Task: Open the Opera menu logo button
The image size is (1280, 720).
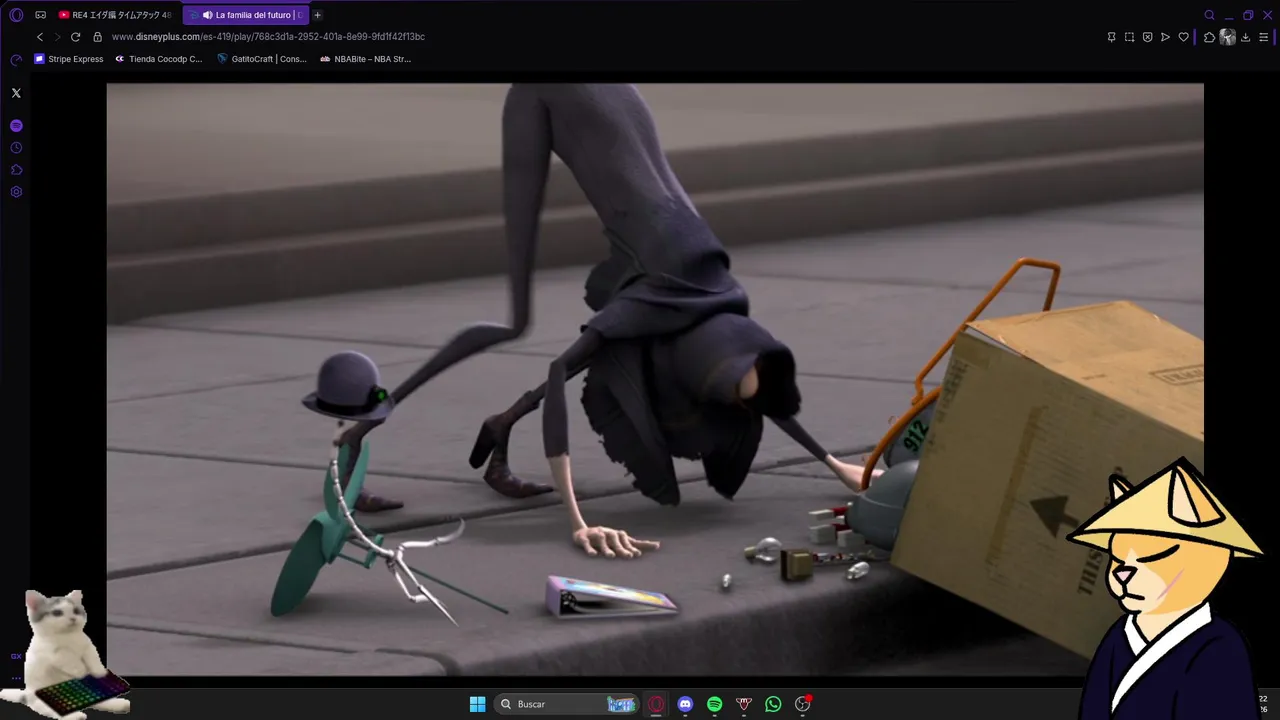Action: click(16, 15)
